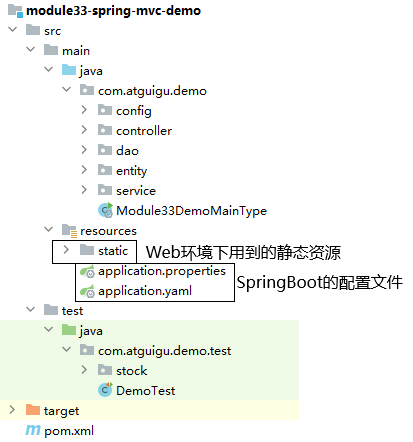The height and width of the screenshot is (442, 413).
Task: Click the Maven pom.xml icon
Action: coord(33,430)
